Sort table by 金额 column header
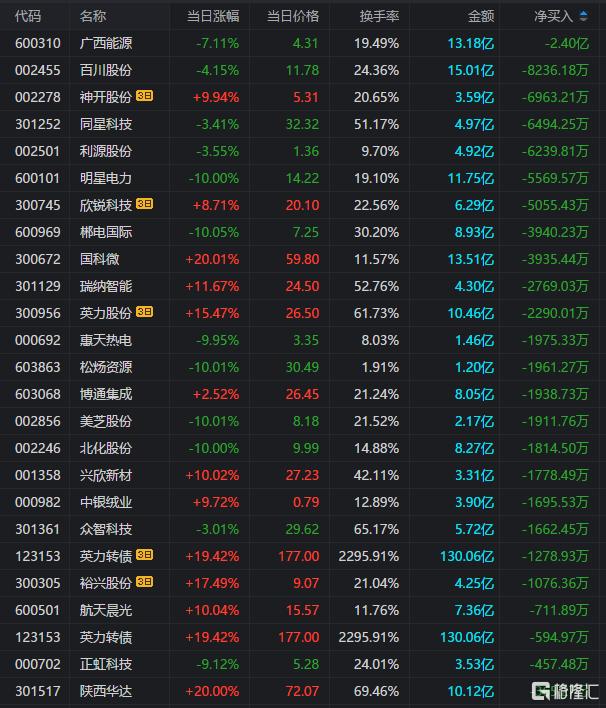 [481, 17]
